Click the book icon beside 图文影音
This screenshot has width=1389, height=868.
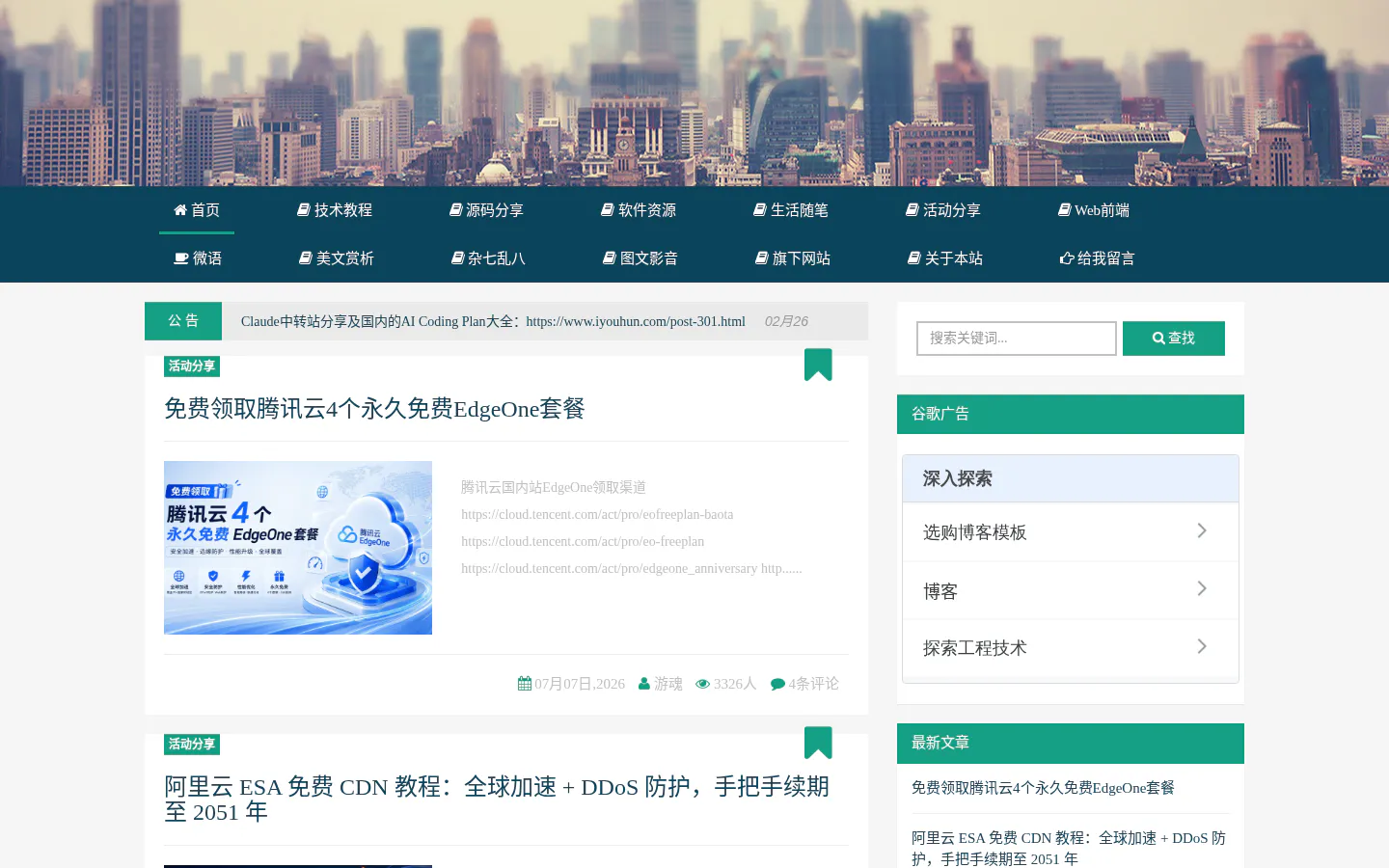[610, 258]
